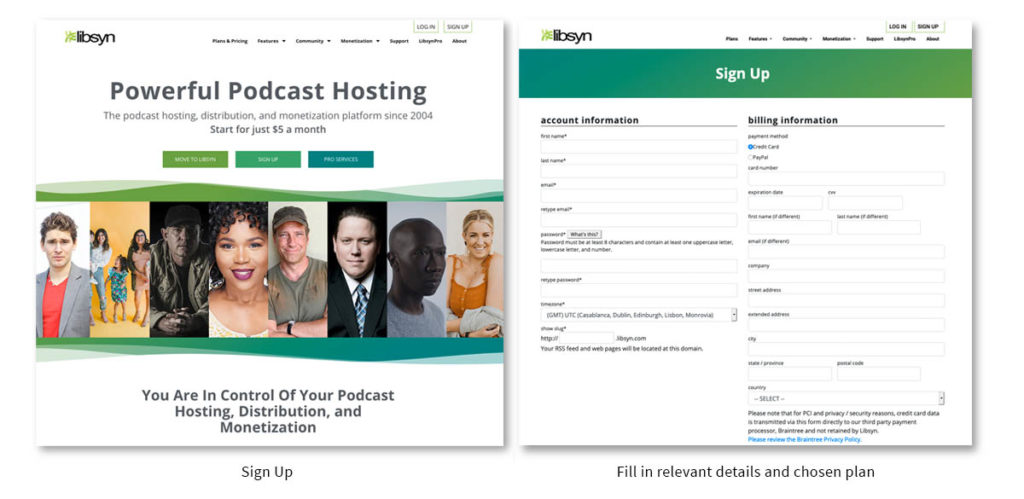Click the Powerful Podcast Hosting heading
The height and width of the screenshot is (499, 1024).
(268, 91)
